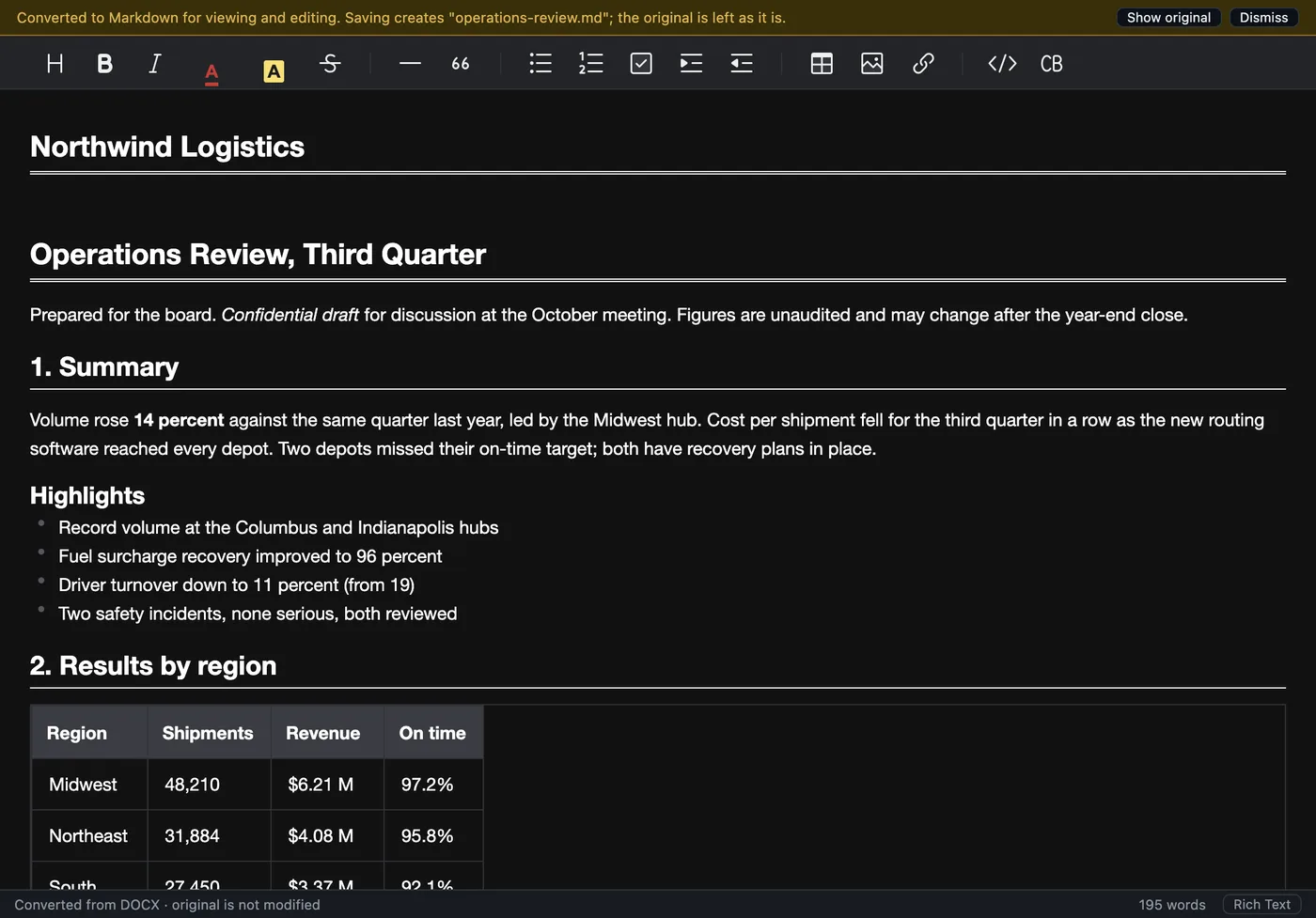Insert a task checklist

coord(641,63)
